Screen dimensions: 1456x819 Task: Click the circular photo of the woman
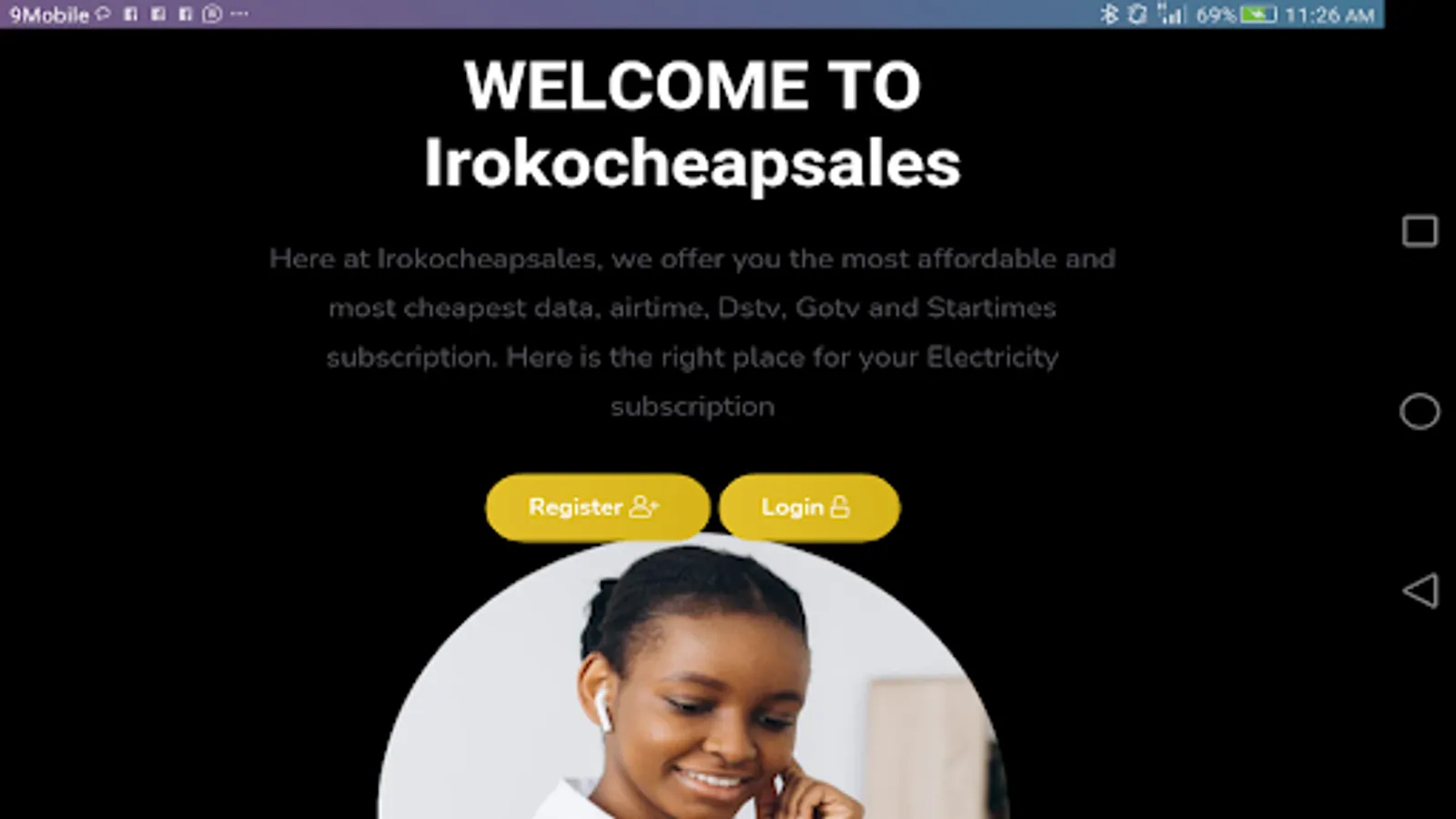[x=693, y=678]
